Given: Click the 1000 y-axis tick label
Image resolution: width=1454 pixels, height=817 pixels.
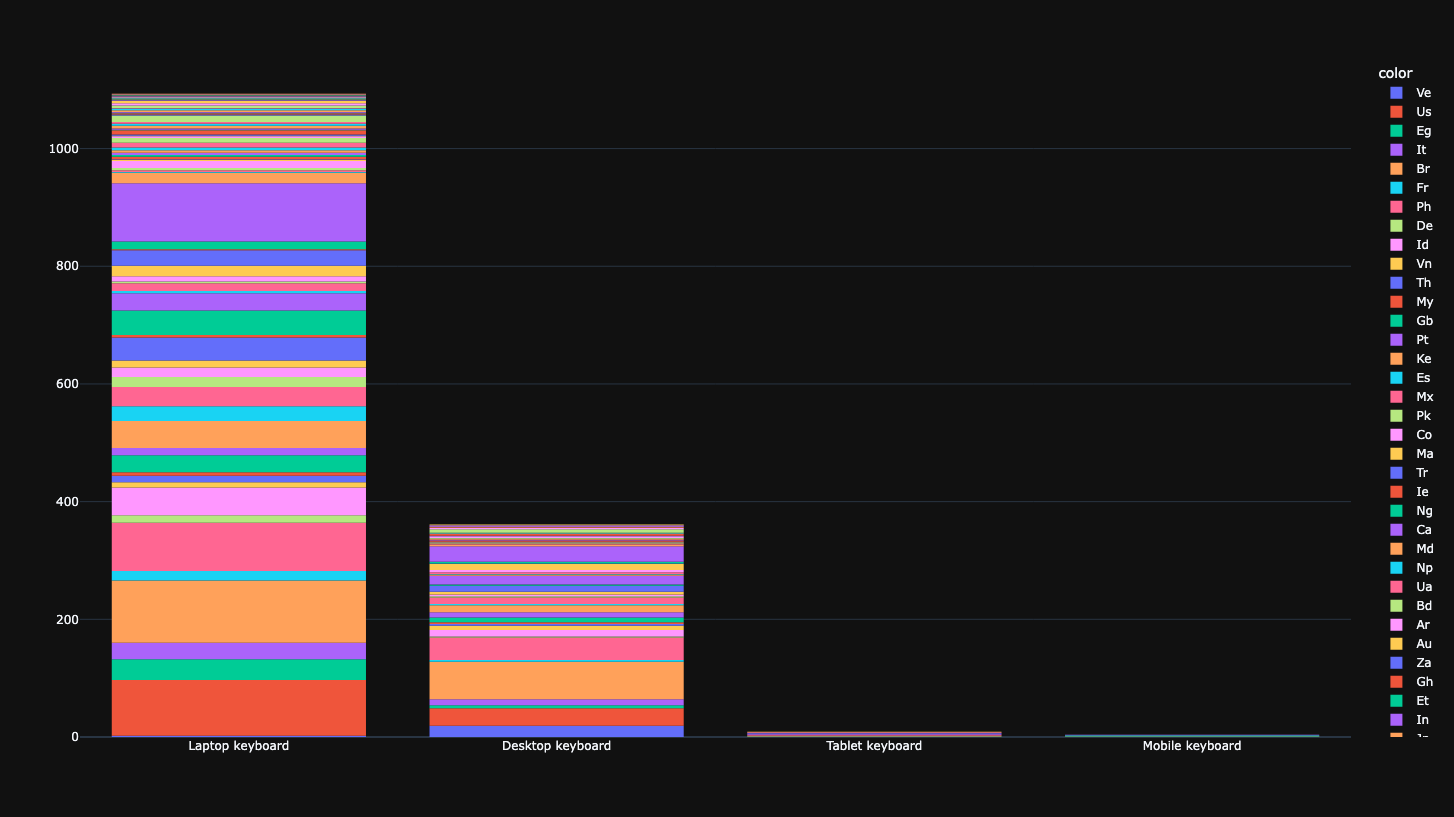Looking at the screenshot, I should 62,149.
